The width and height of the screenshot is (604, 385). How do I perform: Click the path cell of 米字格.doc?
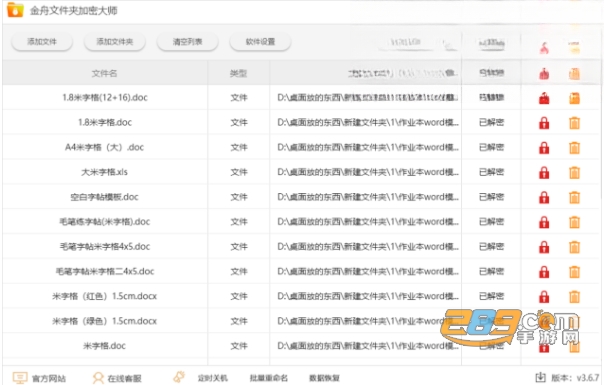point(367,346)
